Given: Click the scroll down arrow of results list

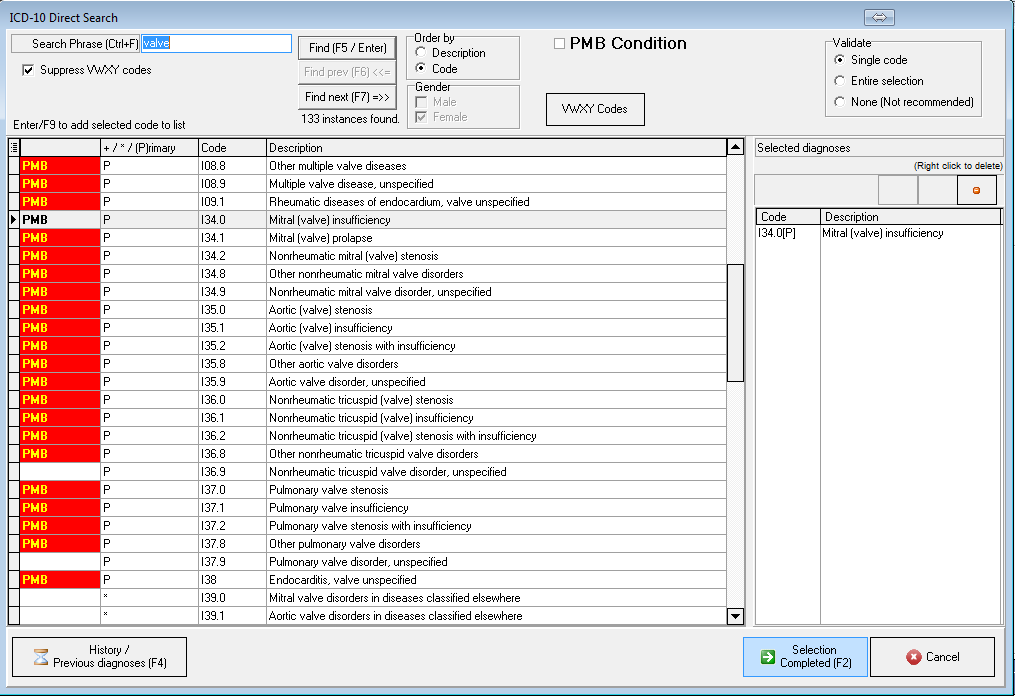Looking at the screenshot, I should [735, 617].
